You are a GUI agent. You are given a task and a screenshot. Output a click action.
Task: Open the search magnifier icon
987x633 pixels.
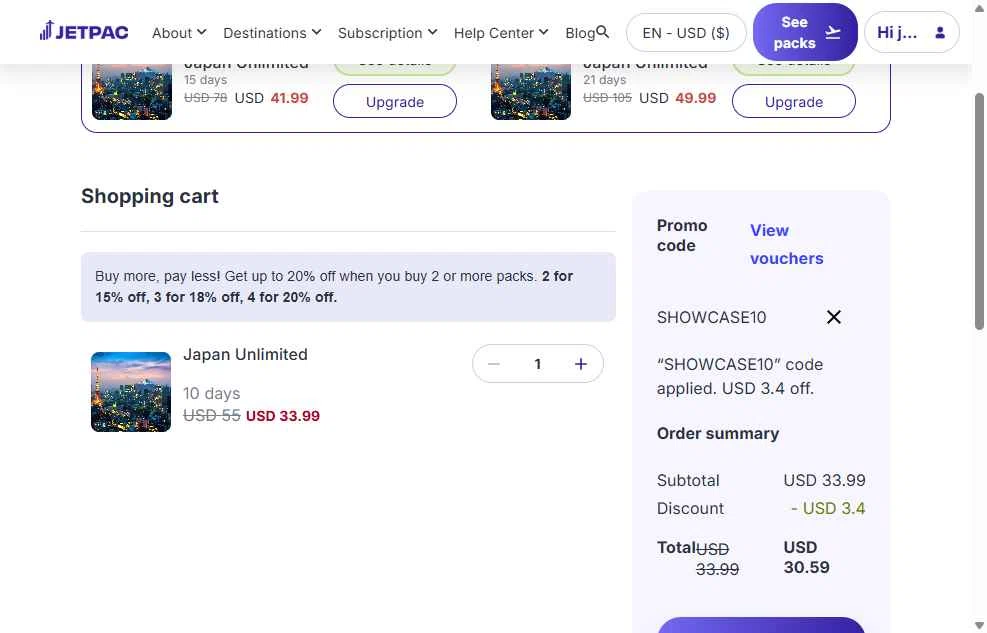pos(602,31)
